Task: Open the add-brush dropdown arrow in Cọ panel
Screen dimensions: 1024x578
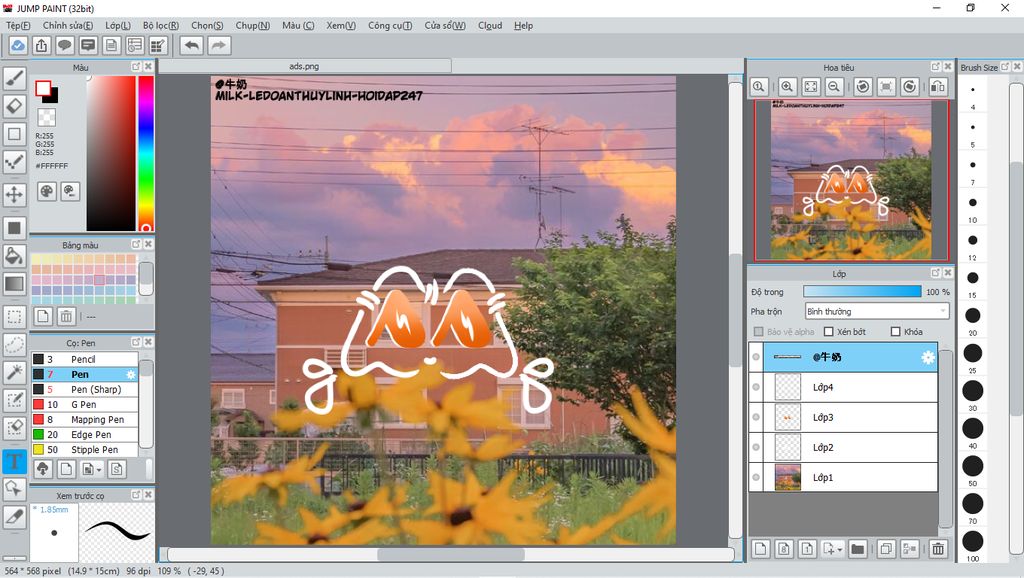Action: tap(99, 470)
